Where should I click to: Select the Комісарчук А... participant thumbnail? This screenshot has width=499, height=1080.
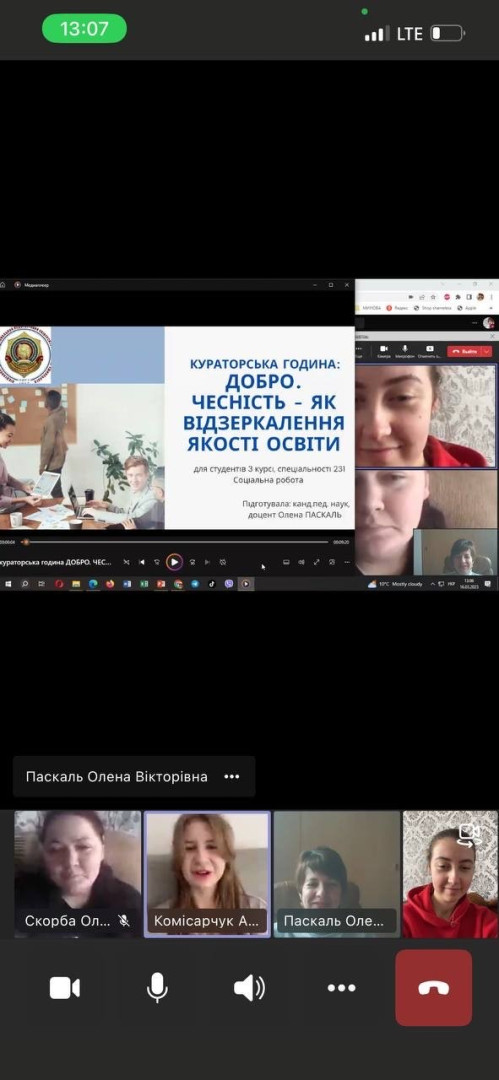coord(207,874)
